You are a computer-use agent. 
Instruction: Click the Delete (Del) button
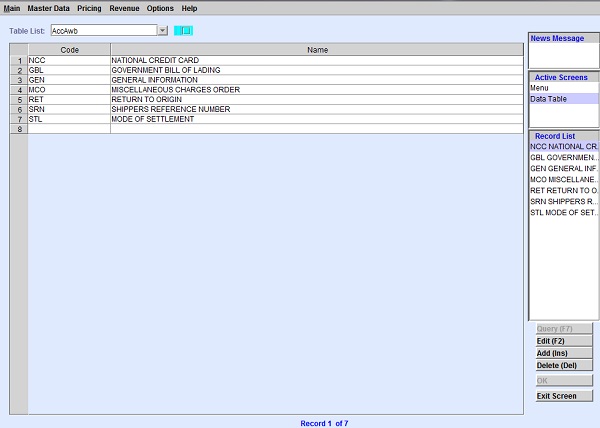coord(564,365)
